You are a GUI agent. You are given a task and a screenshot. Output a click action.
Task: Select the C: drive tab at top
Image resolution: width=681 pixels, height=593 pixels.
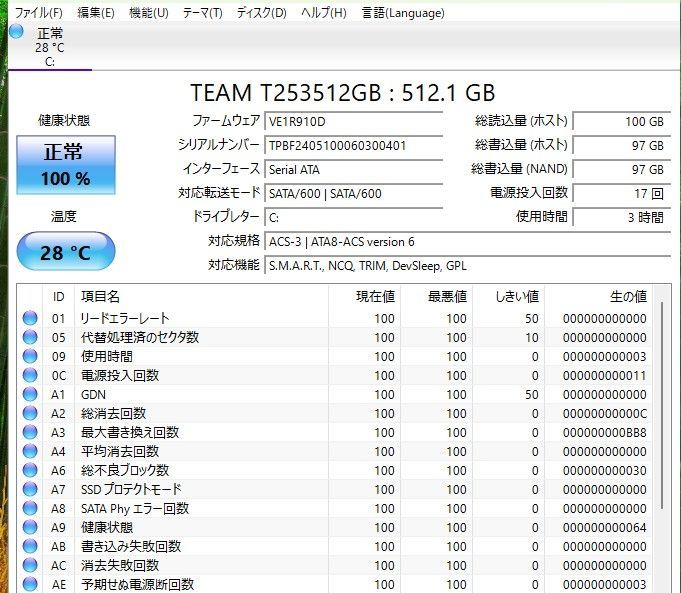pos(50,46)
